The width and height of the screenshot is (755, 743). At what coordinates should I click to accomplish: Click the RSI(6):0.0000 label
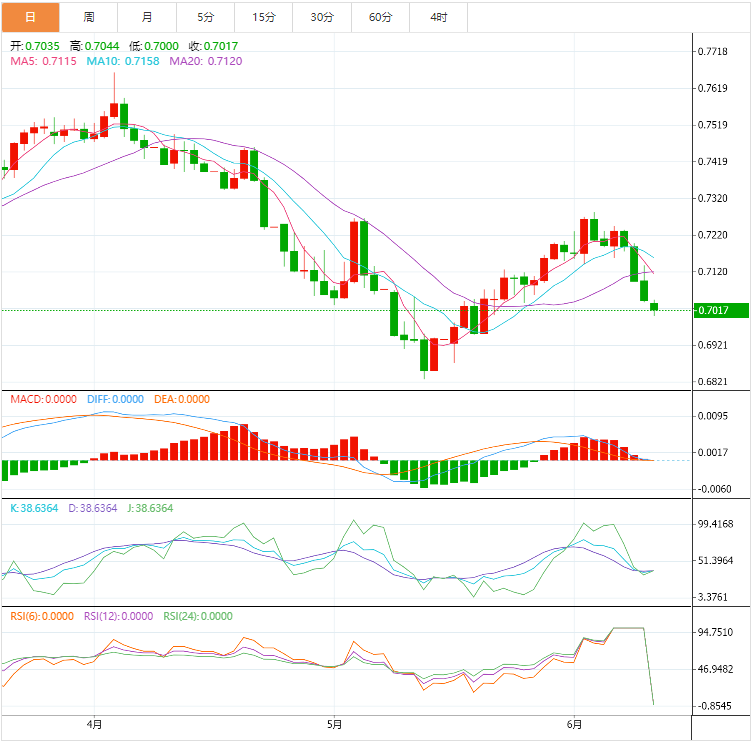[x=42, y=616]
